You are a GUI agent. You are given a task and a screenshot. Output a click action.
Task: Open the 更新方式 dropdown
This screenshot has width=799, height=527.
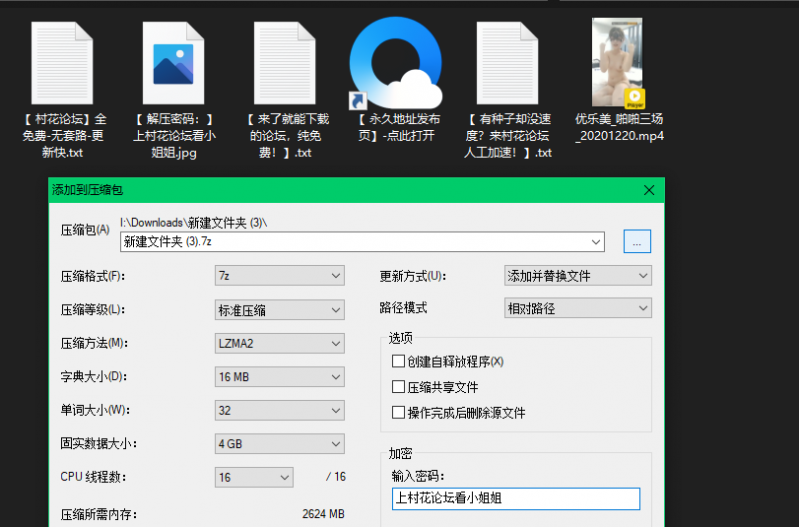[577, 276]
